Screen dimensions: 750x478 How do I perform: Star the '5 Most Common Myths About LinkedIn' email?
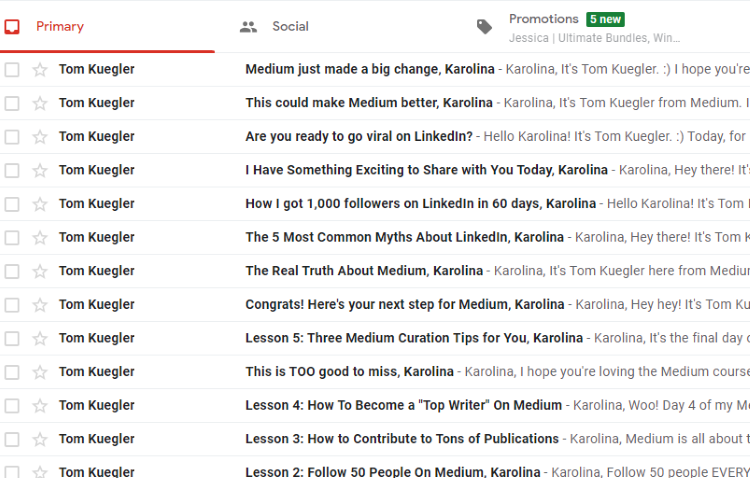point(40,238)
